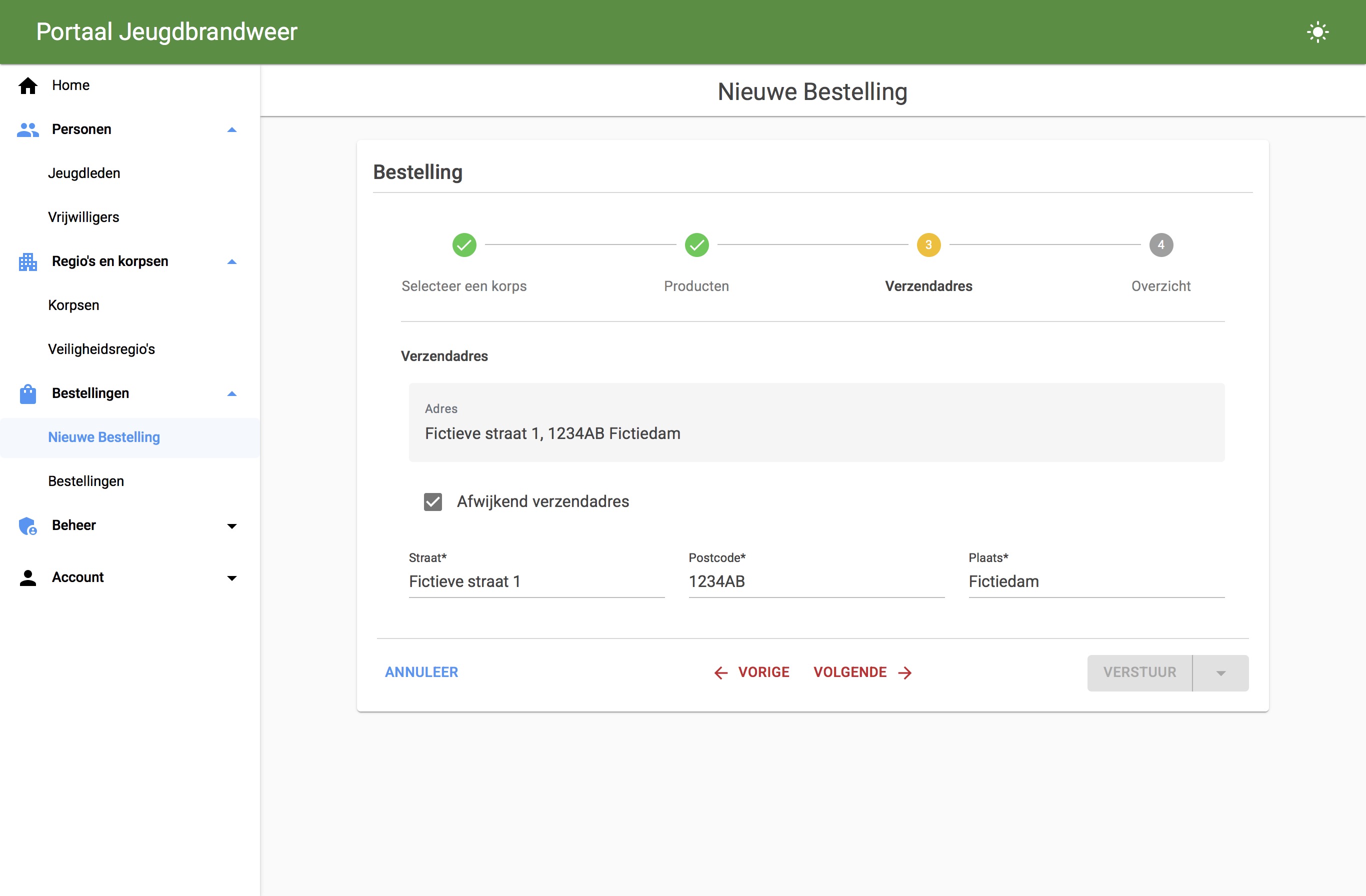The image size is (1366, 896).
Task: Click the Verzendadres step label
Action: point(928,286)
